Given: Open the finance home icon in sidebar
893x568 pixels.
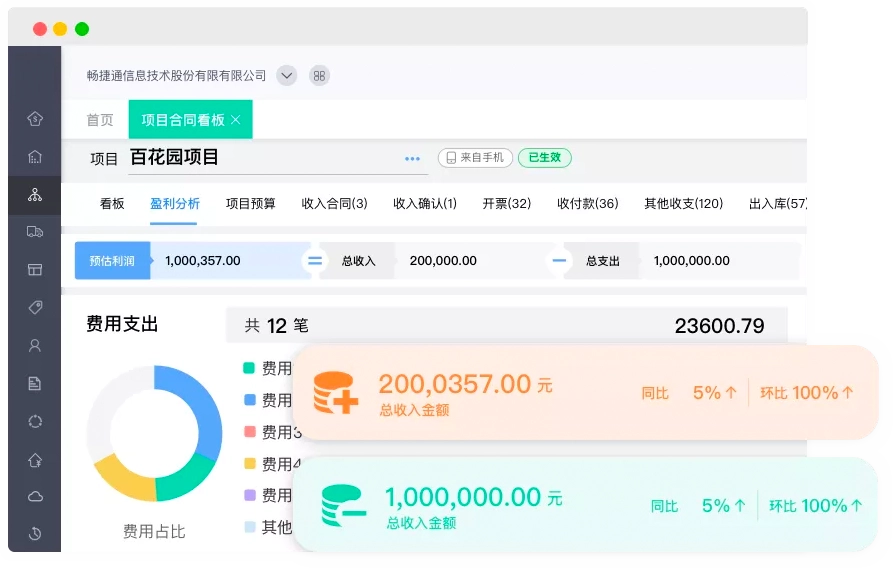Looking at the screenshot, I should [x=35, y=118].
